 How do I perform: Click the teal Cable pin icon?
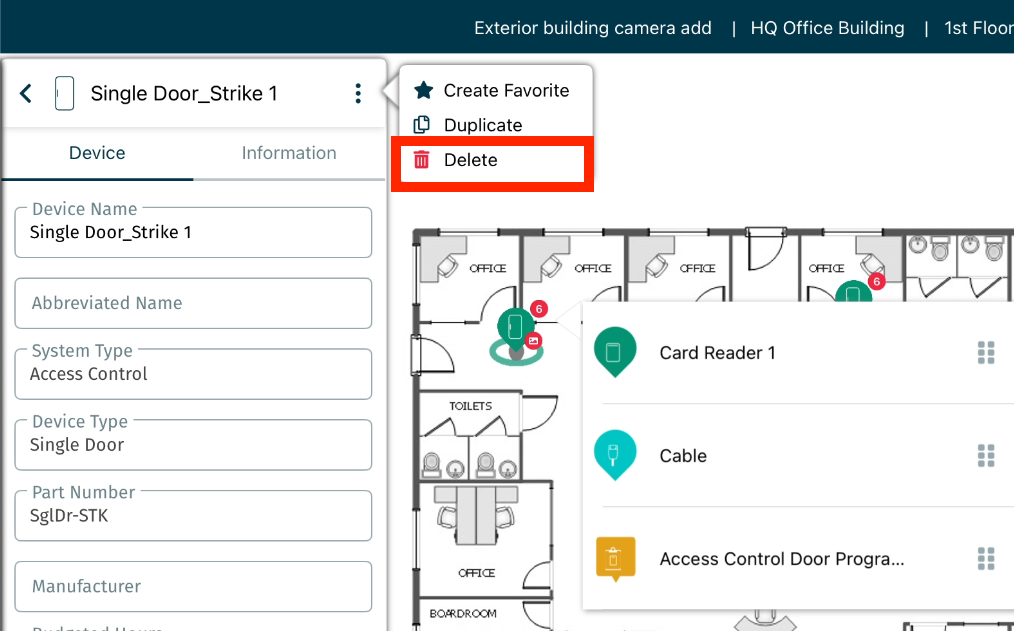pos(615,455)
